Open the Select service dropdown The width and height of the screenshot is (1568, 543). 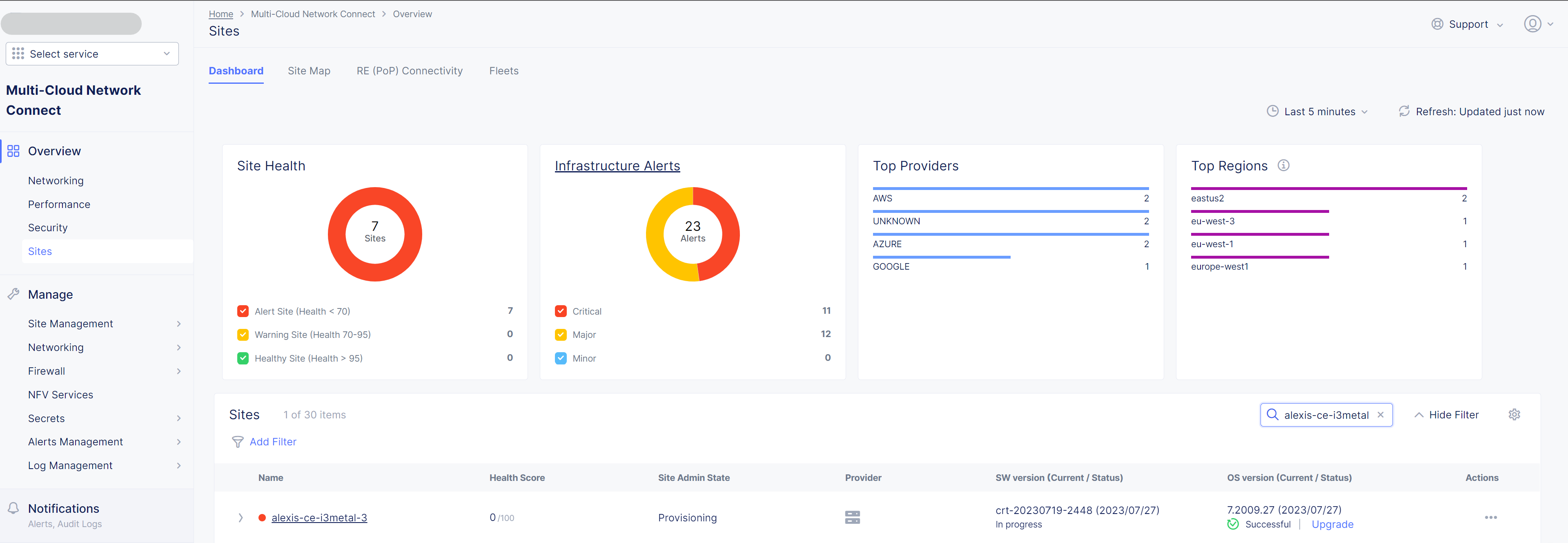[92, 54]
